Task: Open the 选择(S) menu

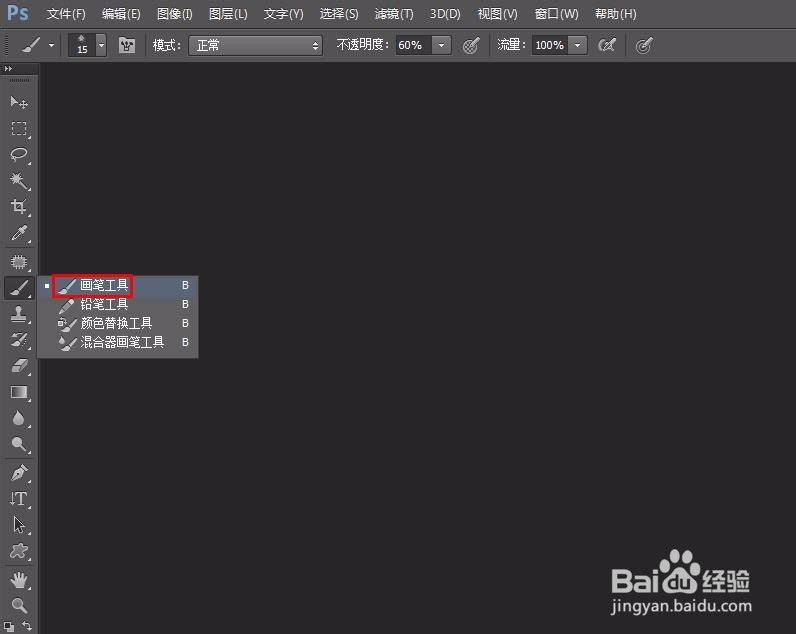Action: 339,14
